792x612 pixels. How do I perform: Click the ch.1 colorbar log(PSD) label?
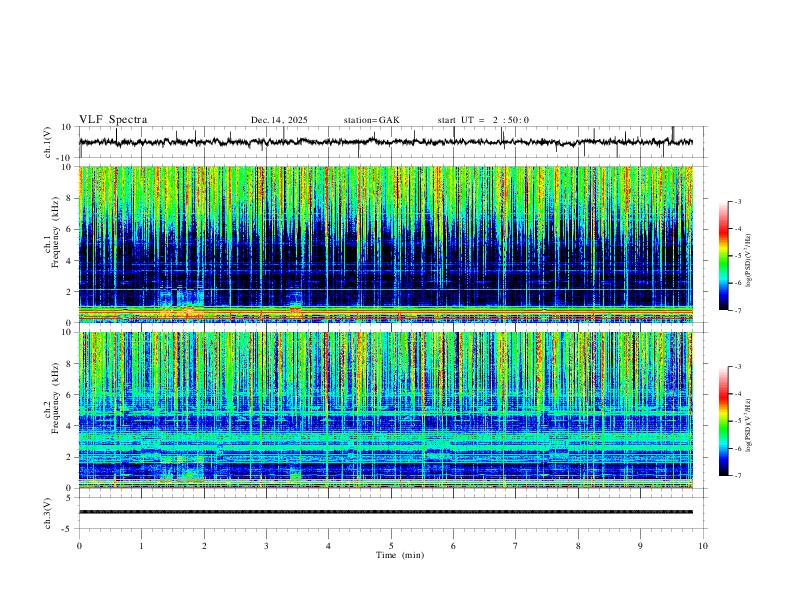[749, 261]
